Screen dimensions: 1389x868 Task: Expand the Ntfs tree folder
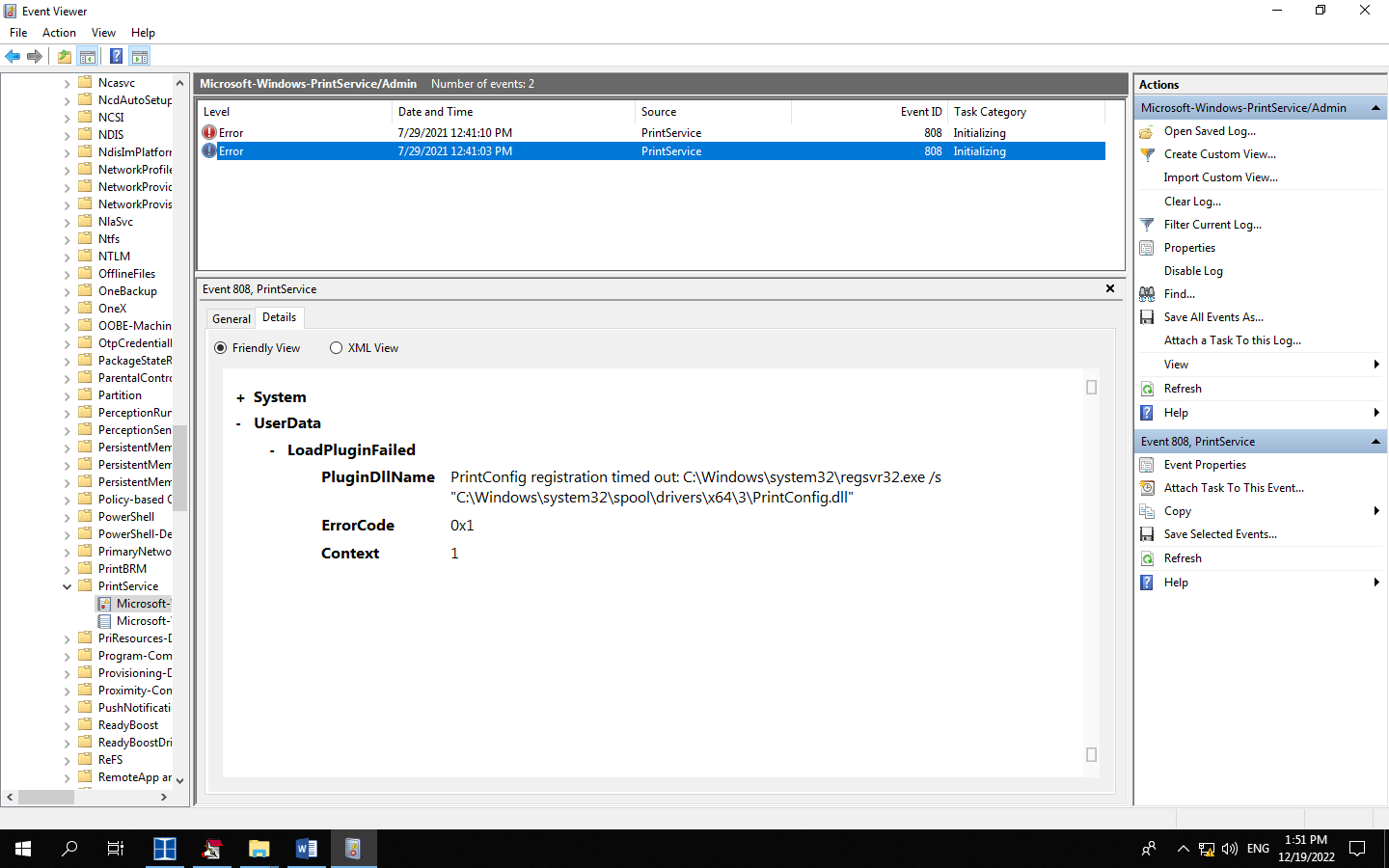[68, 239]
